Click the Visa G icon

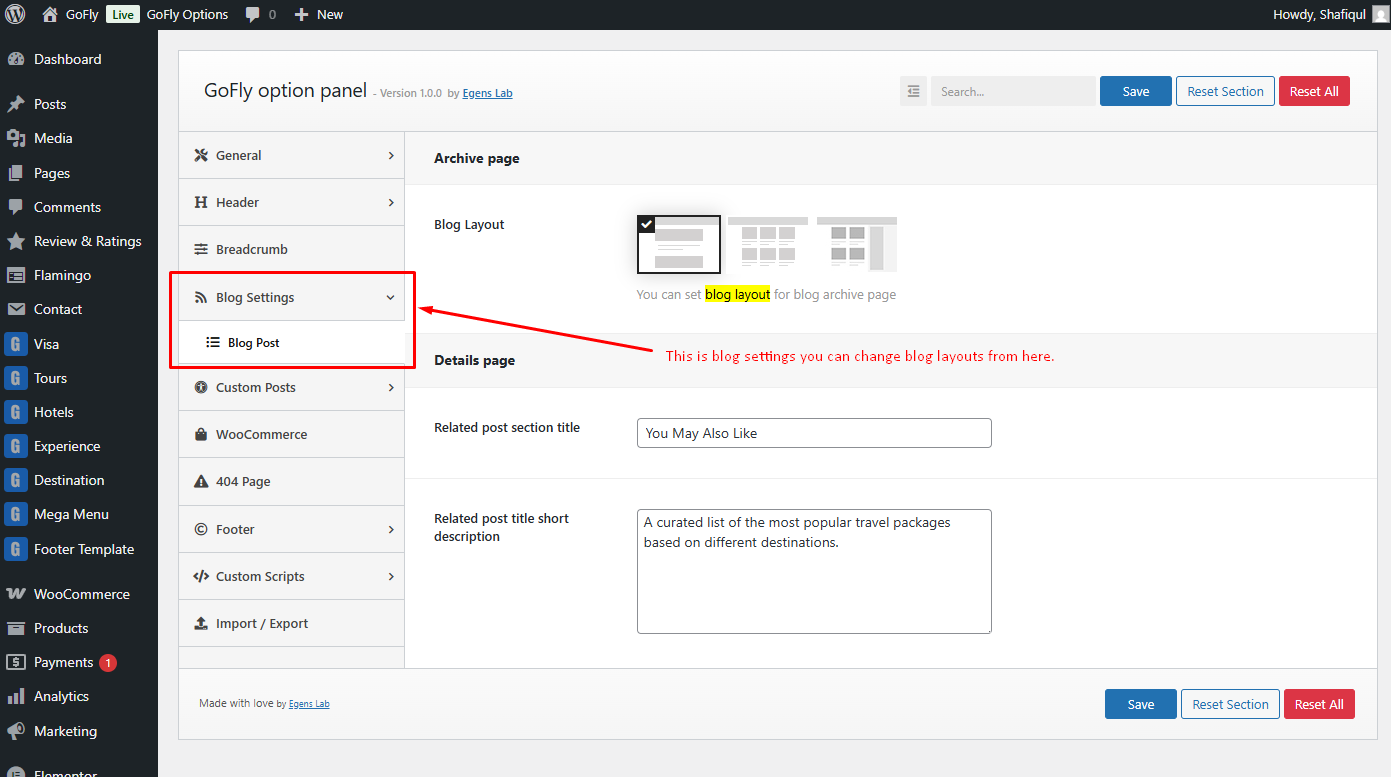point(16,344)
